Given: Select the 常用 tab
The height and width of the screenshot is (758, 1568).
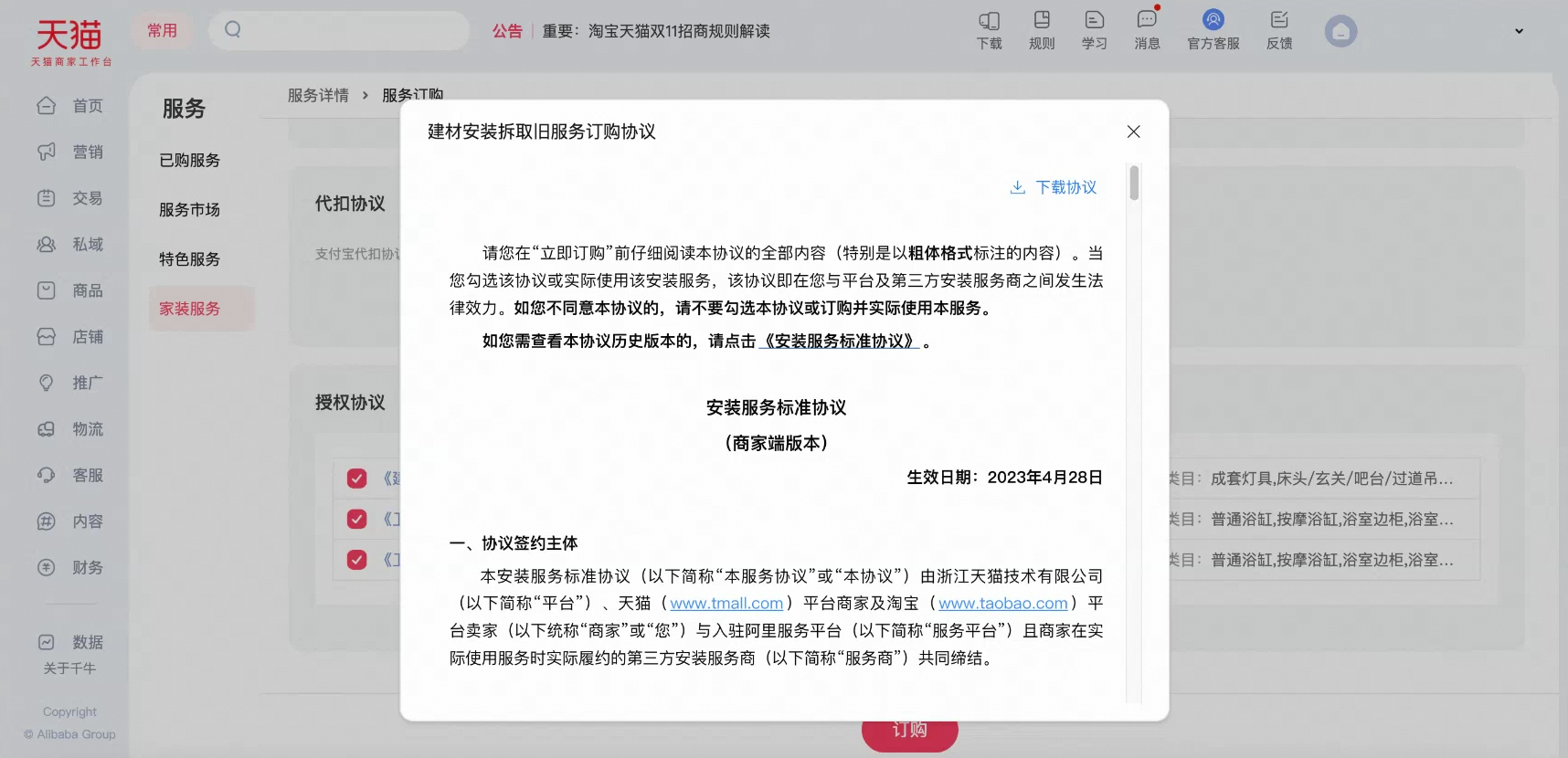Looking at the screenshot, I should pyautogui.click(x=163, y=31).
